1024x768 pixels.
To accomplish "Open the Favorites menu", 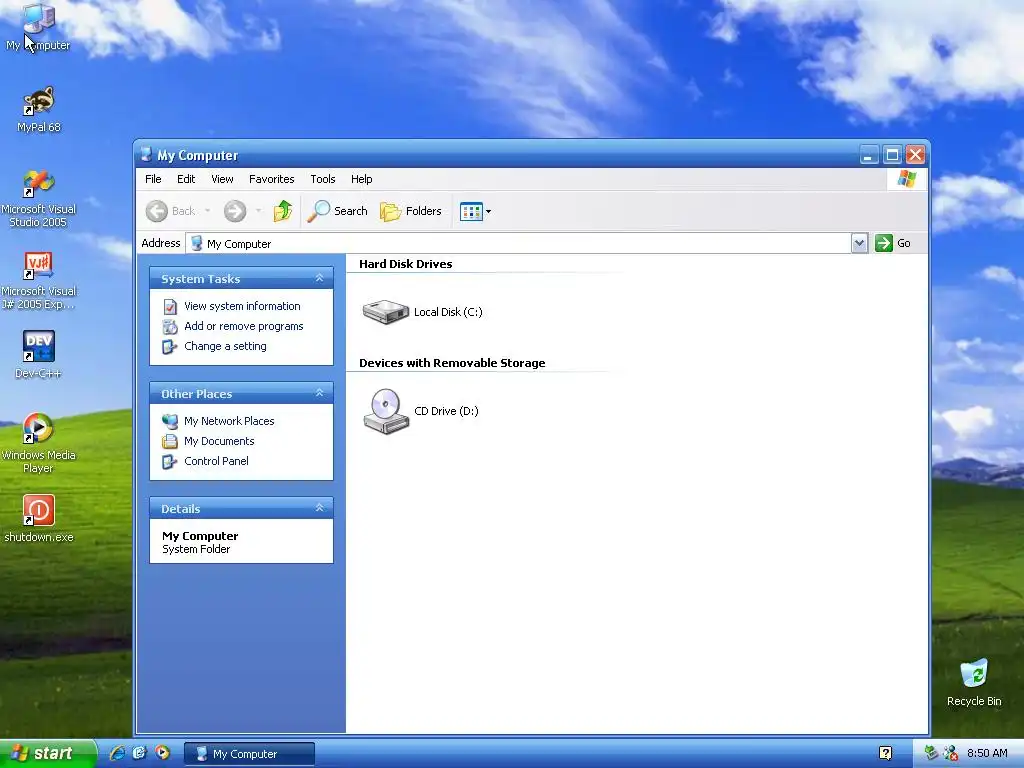I will click(272, 179).
